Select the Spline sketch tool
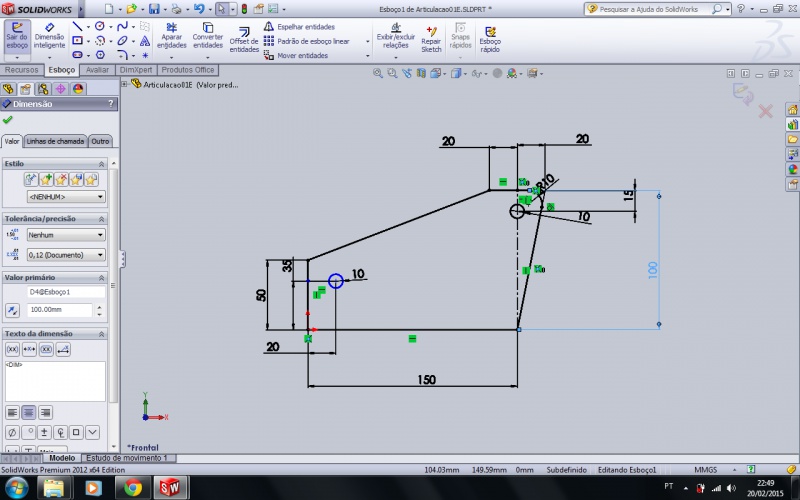The image size is (800, 500). 122,27
